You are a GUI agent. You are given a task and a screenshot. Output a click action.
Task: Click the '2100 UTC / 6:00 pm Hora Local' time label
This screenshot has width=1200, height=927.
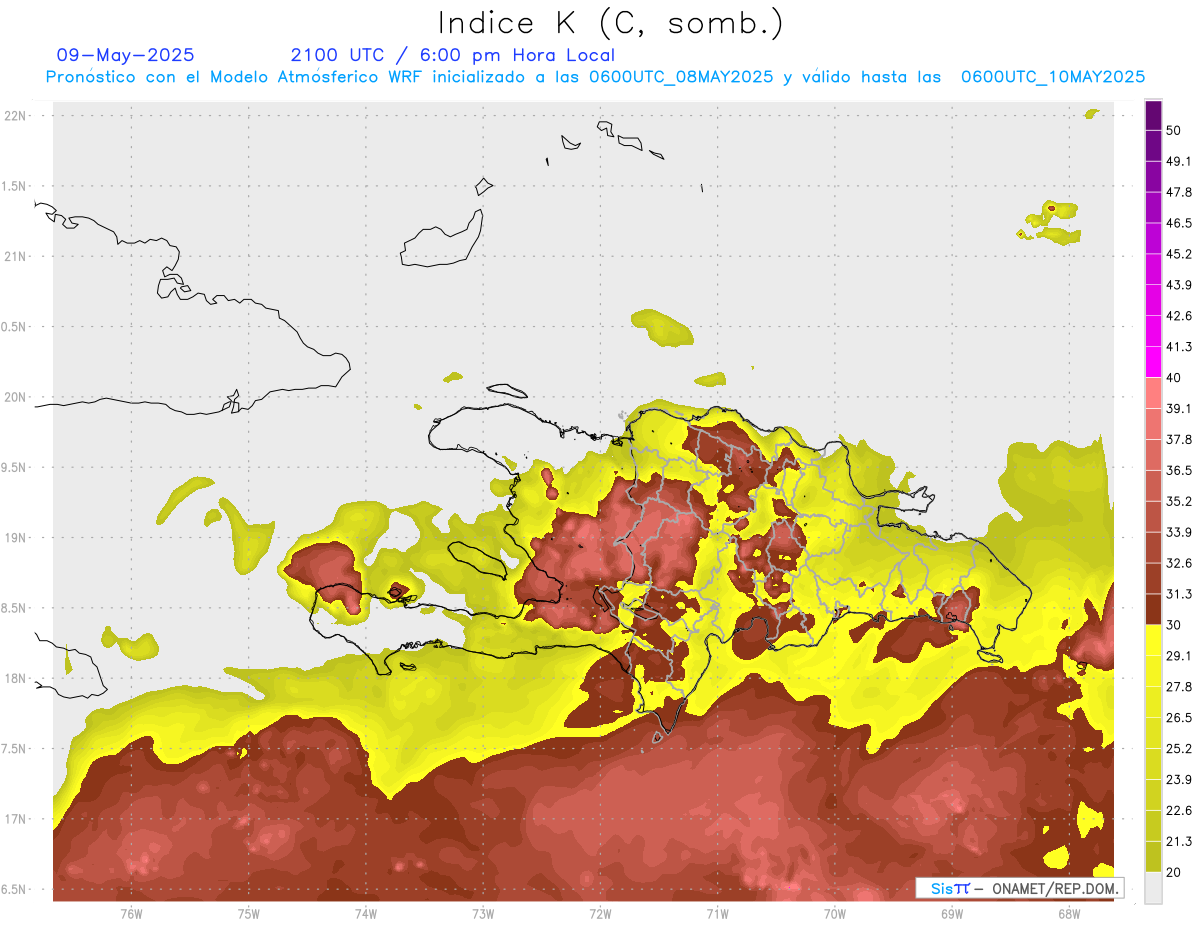[x=453, y=55]
